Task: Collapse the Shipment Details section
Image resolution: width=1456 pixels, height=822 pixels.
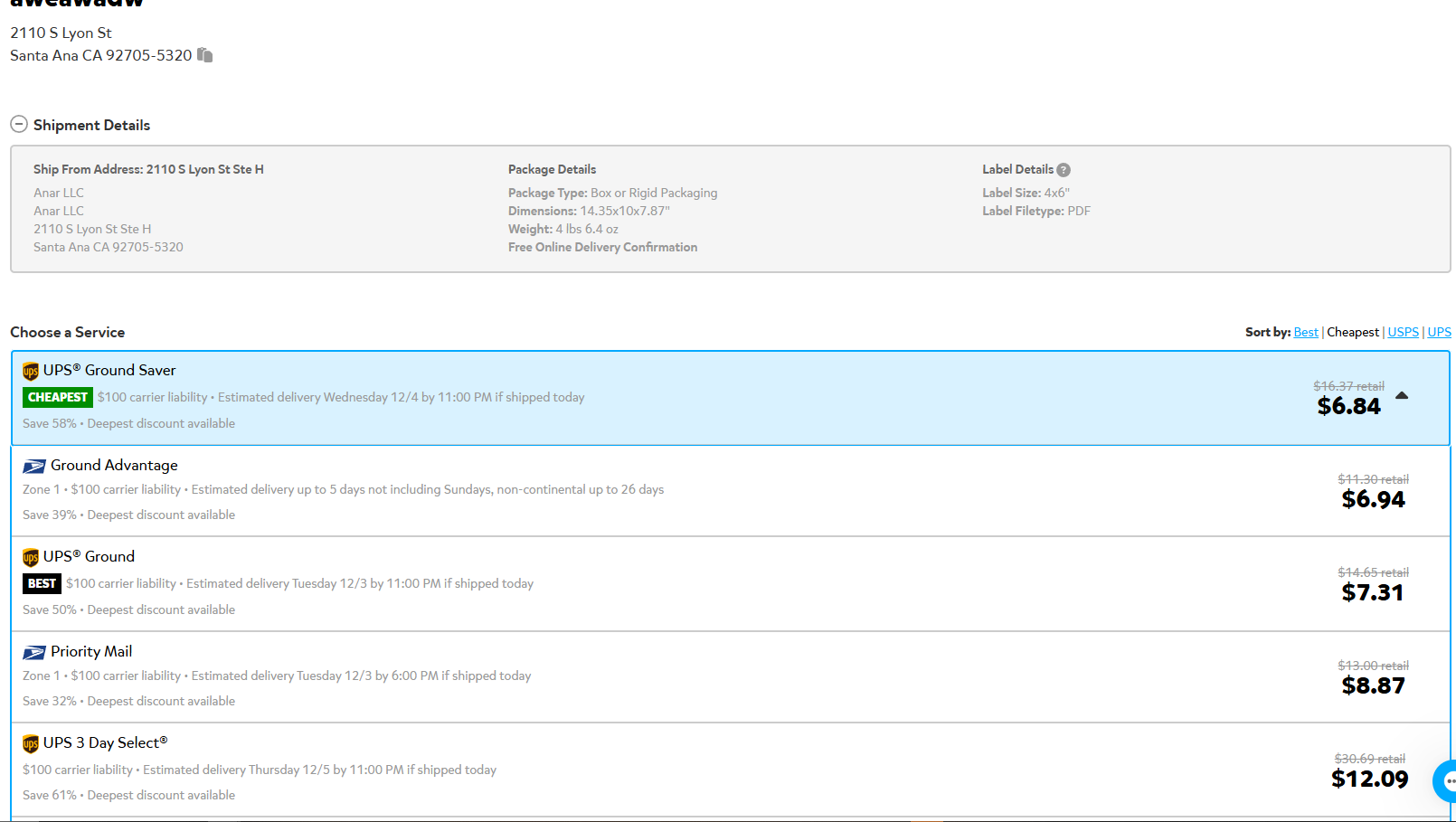Action: 19,124
